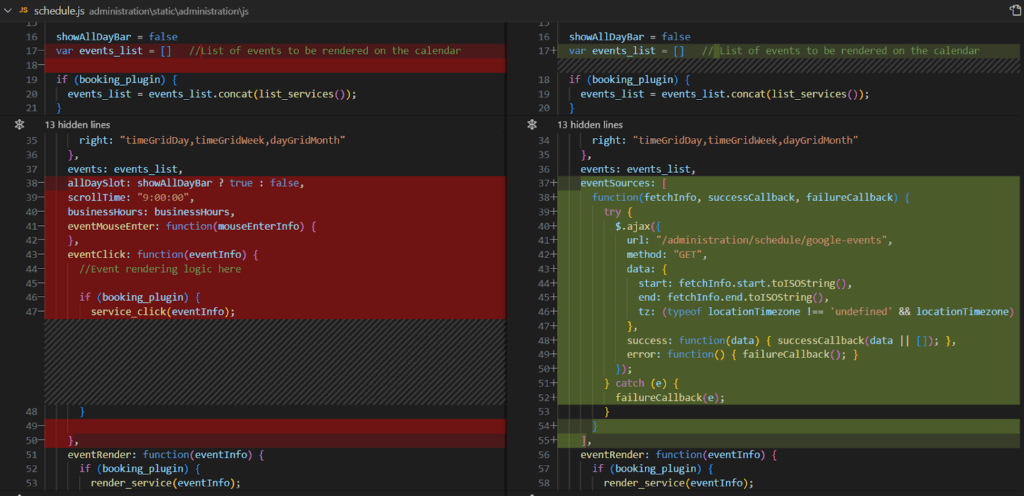Screen dimensions: 1024x496
Task: Click the unfold icon in the right diff pane
Action: [531, 125]
